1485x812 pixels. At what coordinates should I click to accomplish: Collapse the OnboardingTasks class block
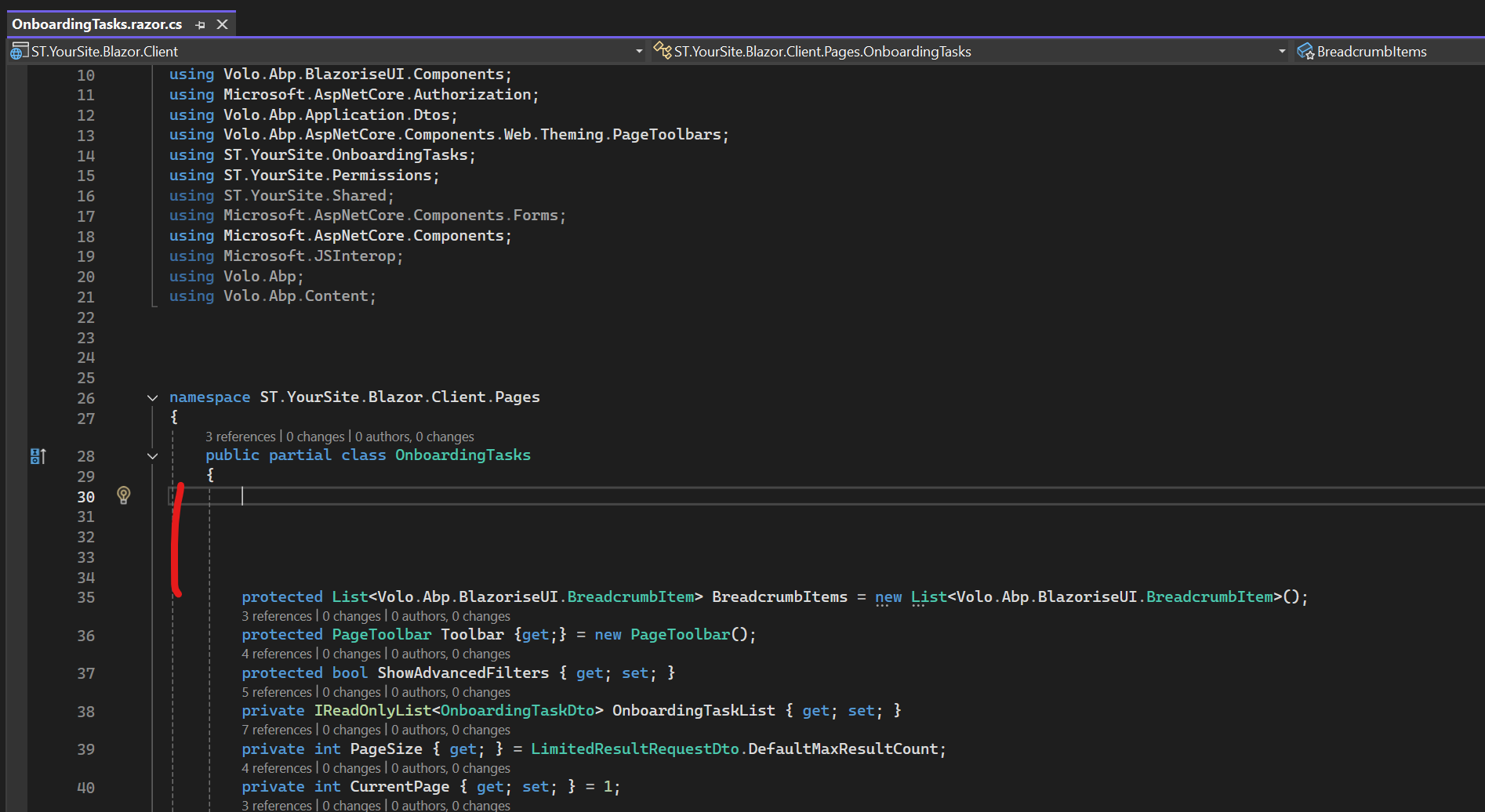click(x=152, y=456)
